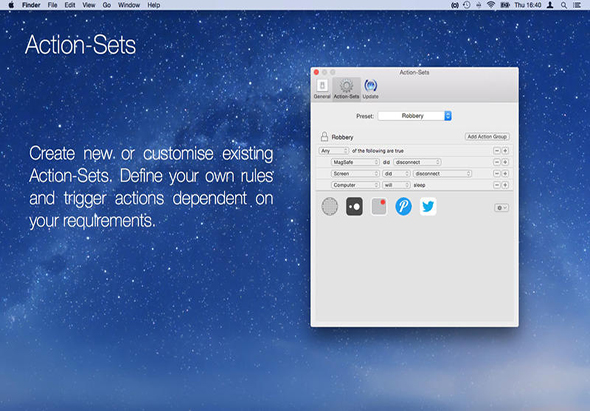This screenshot has height=411, width=590.
Task: Click the lock icon next to Robbery
Action: [324, 137]
